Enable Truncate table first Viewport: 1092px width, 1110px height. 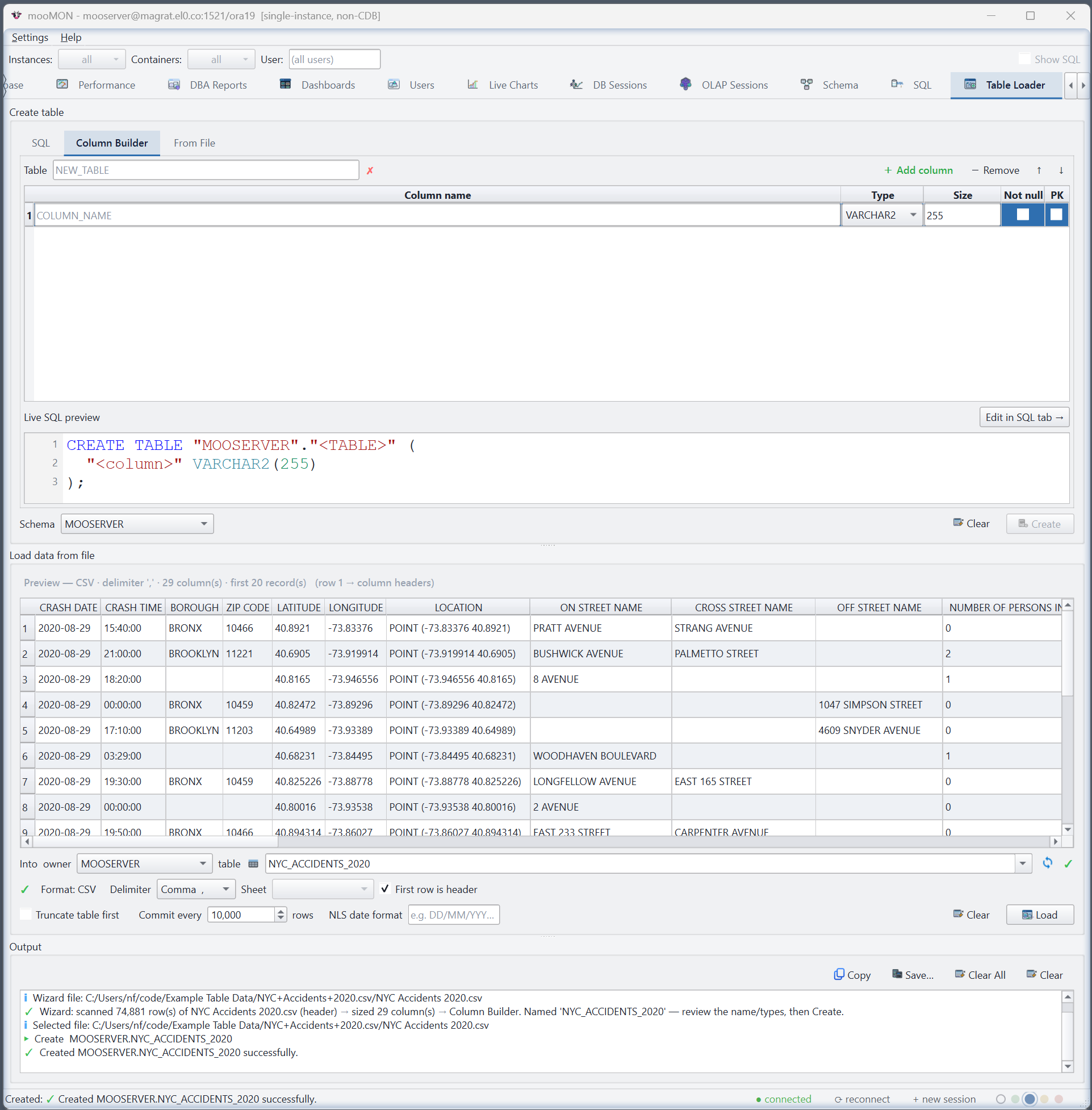click(x=26, y=915)
